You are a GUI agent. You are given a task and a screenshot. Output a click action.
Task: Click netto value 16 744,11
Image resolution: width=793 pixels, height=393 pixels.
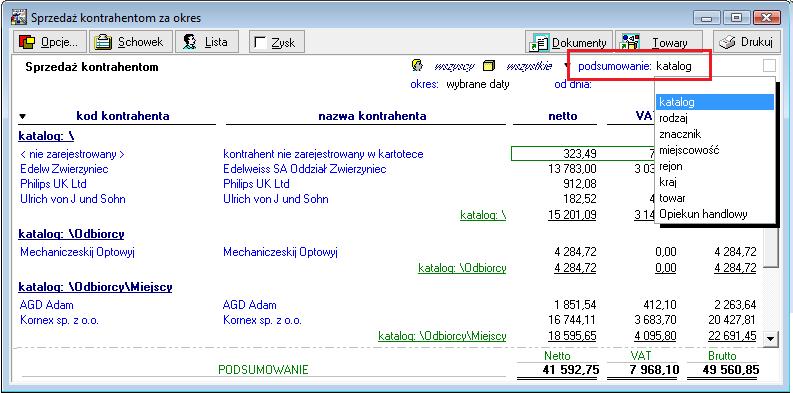[x=572, y=320]
